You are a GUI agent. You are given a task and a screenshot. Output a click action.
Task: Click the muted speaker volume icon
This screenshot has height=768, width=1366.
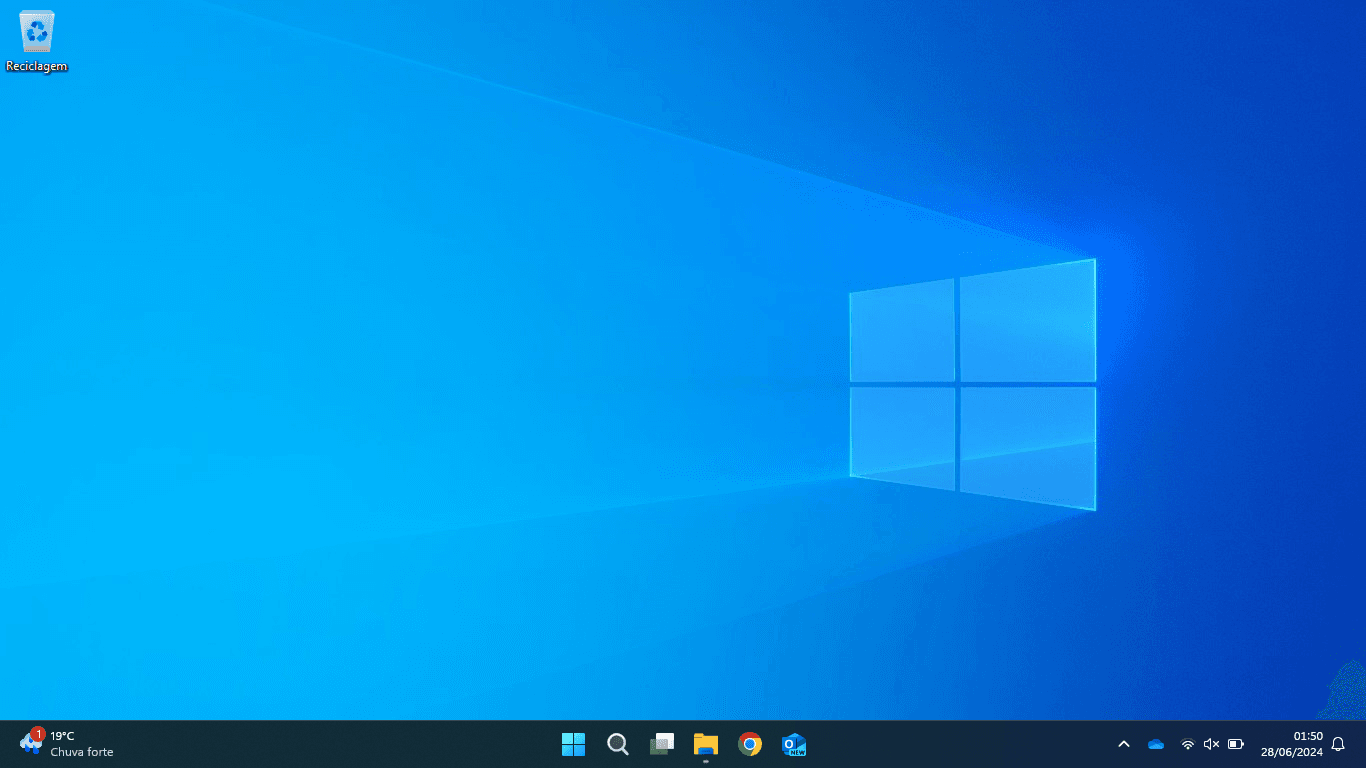pos(1211,744)
